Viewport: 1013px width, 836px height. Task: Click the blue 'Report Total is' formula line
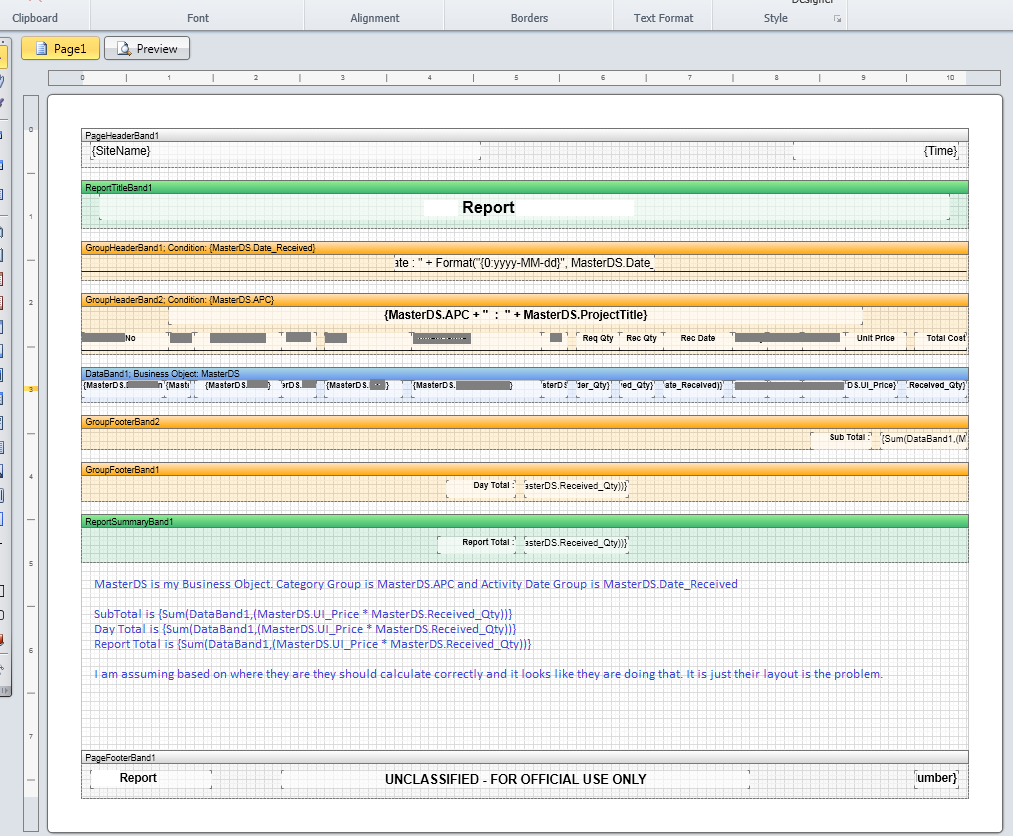coord(313,643)
